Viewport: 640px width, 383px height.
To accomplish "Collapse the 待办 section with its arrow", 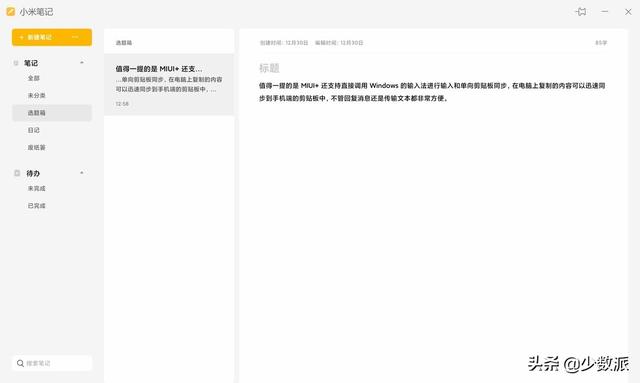I will tap(82, 173).
